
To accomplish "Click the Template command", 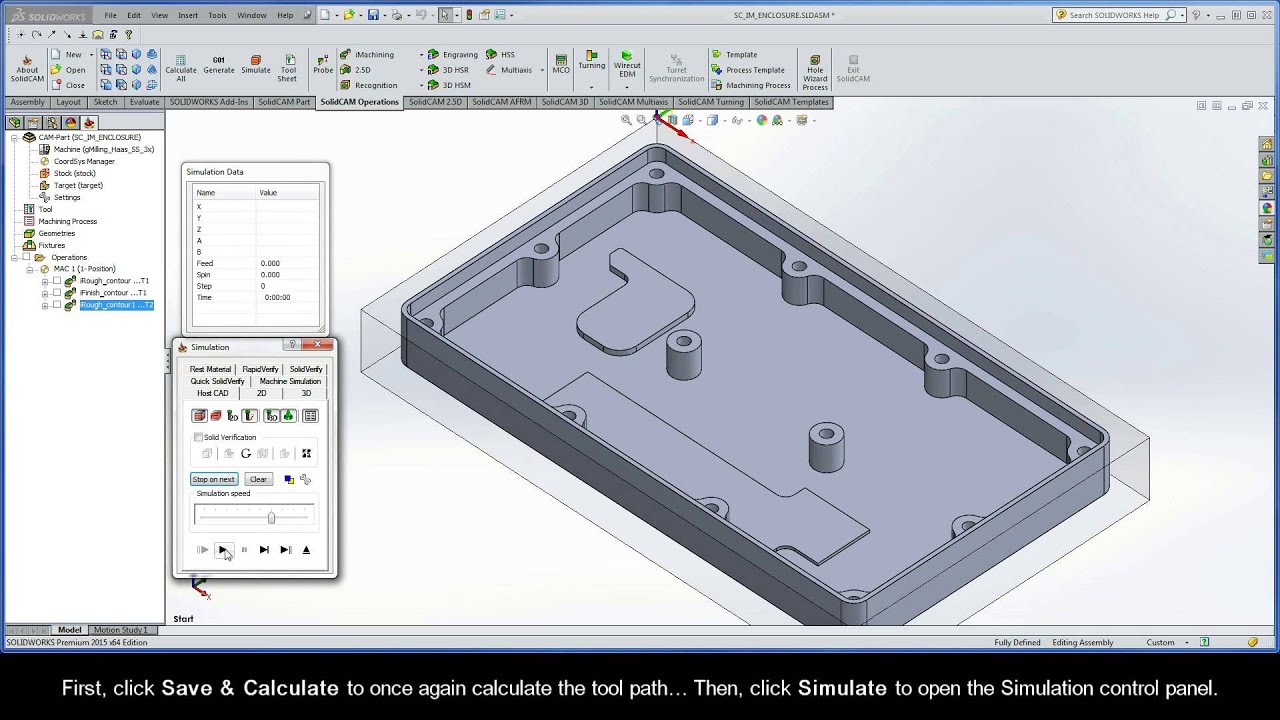I will tap(734, 55).
